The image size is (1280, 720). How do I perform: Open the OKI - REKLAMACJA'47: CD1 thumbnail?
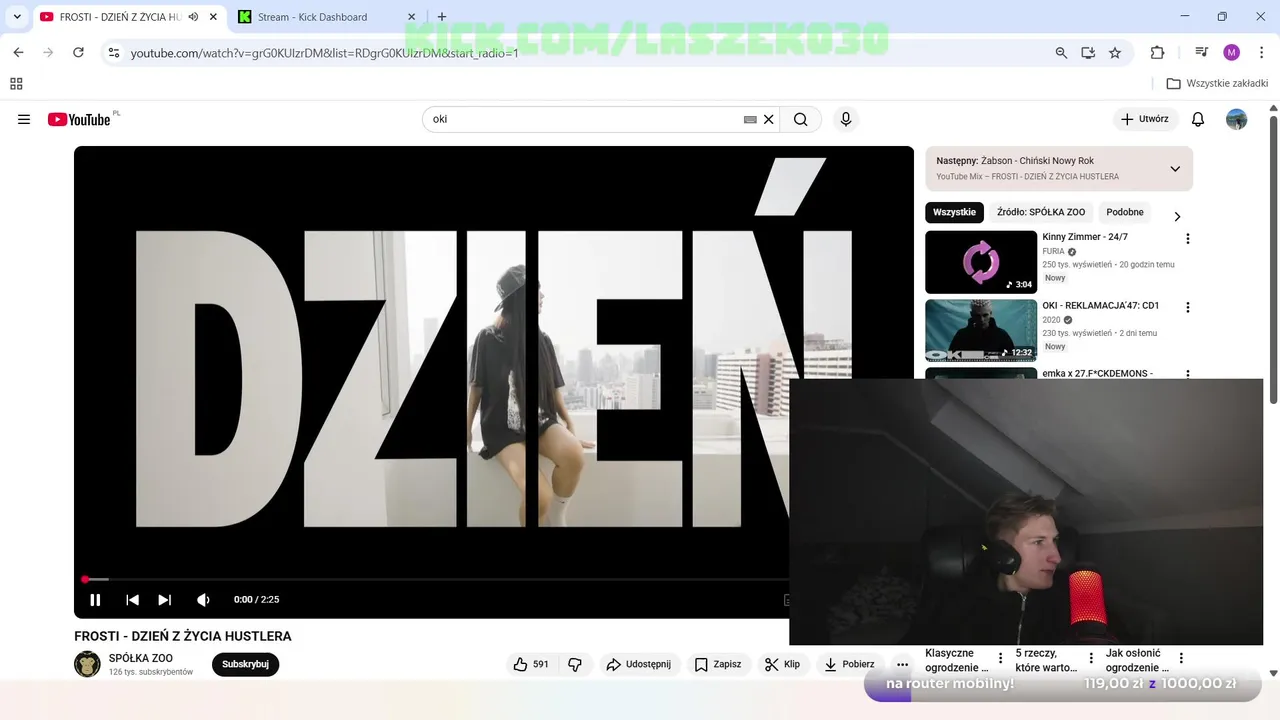(x=981, y=331)
